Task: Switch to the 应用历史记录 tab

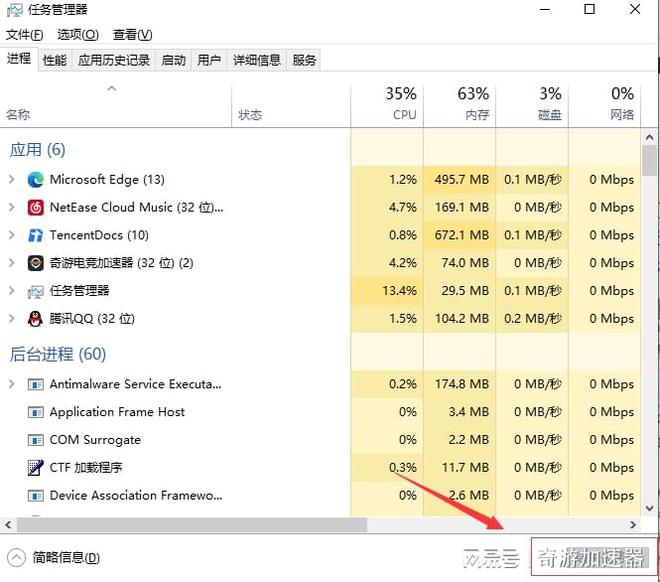Action: [x=114, y=60]
